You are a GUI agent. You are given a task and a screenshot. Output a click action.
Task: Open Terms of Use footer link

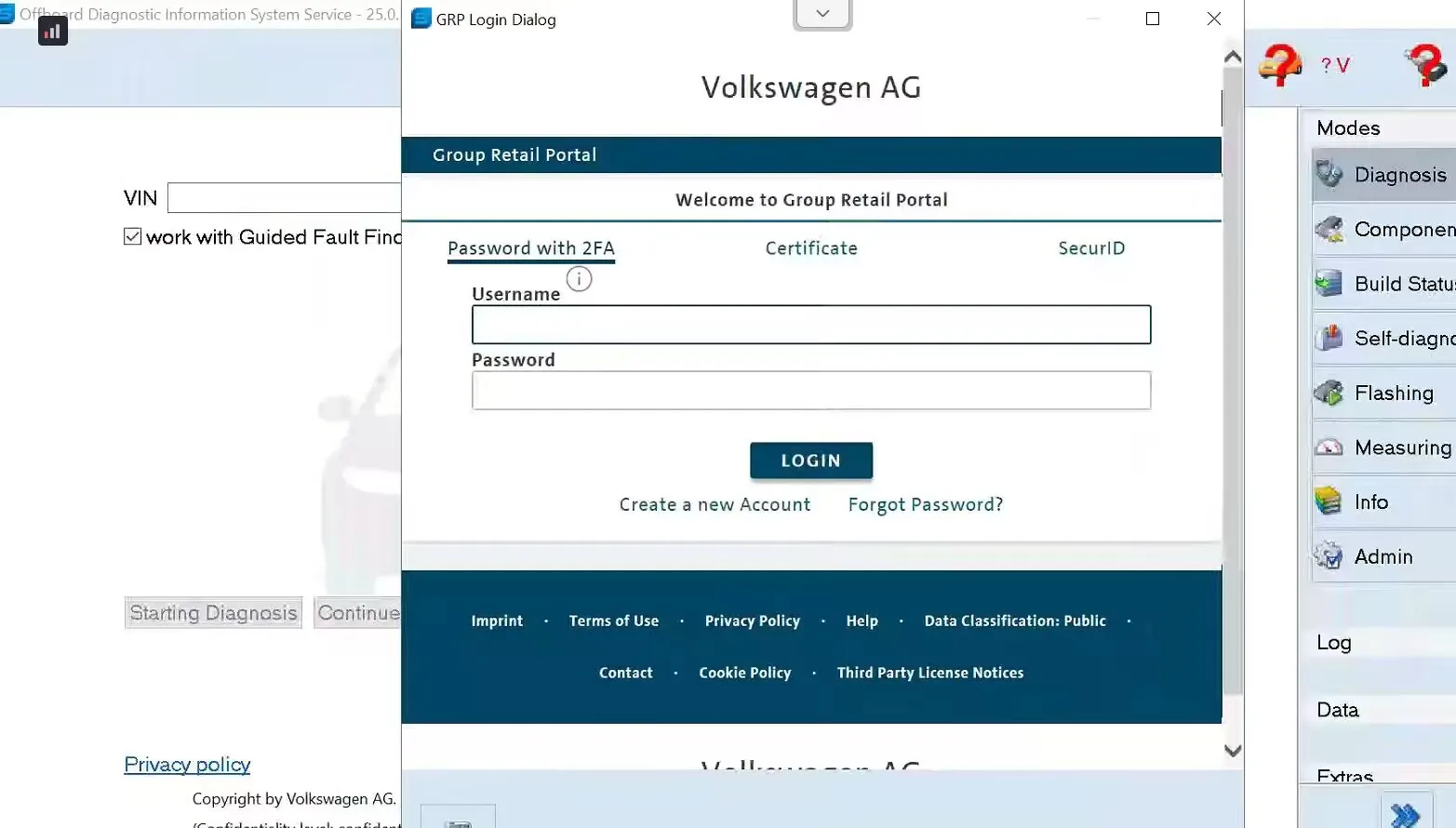pyautogui.click(x=614, y=621)
